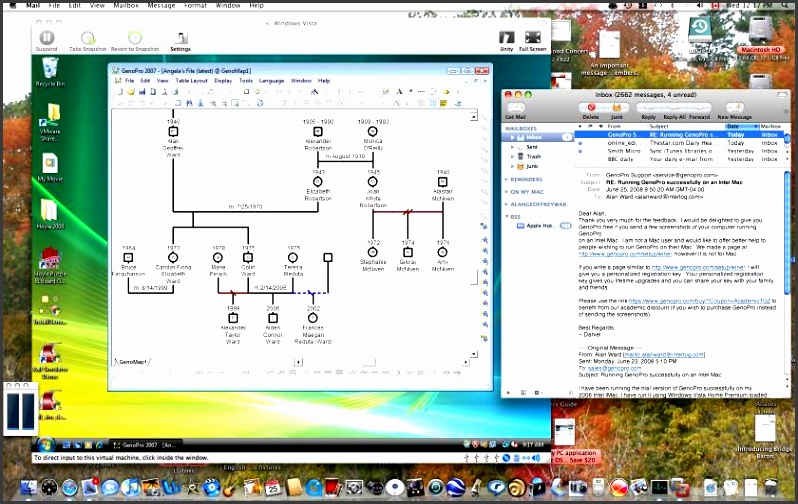This screenshot has height=504, width=798.
Task: Click the find binoculars icon in GenoPro
Action: tap(189, 103)
